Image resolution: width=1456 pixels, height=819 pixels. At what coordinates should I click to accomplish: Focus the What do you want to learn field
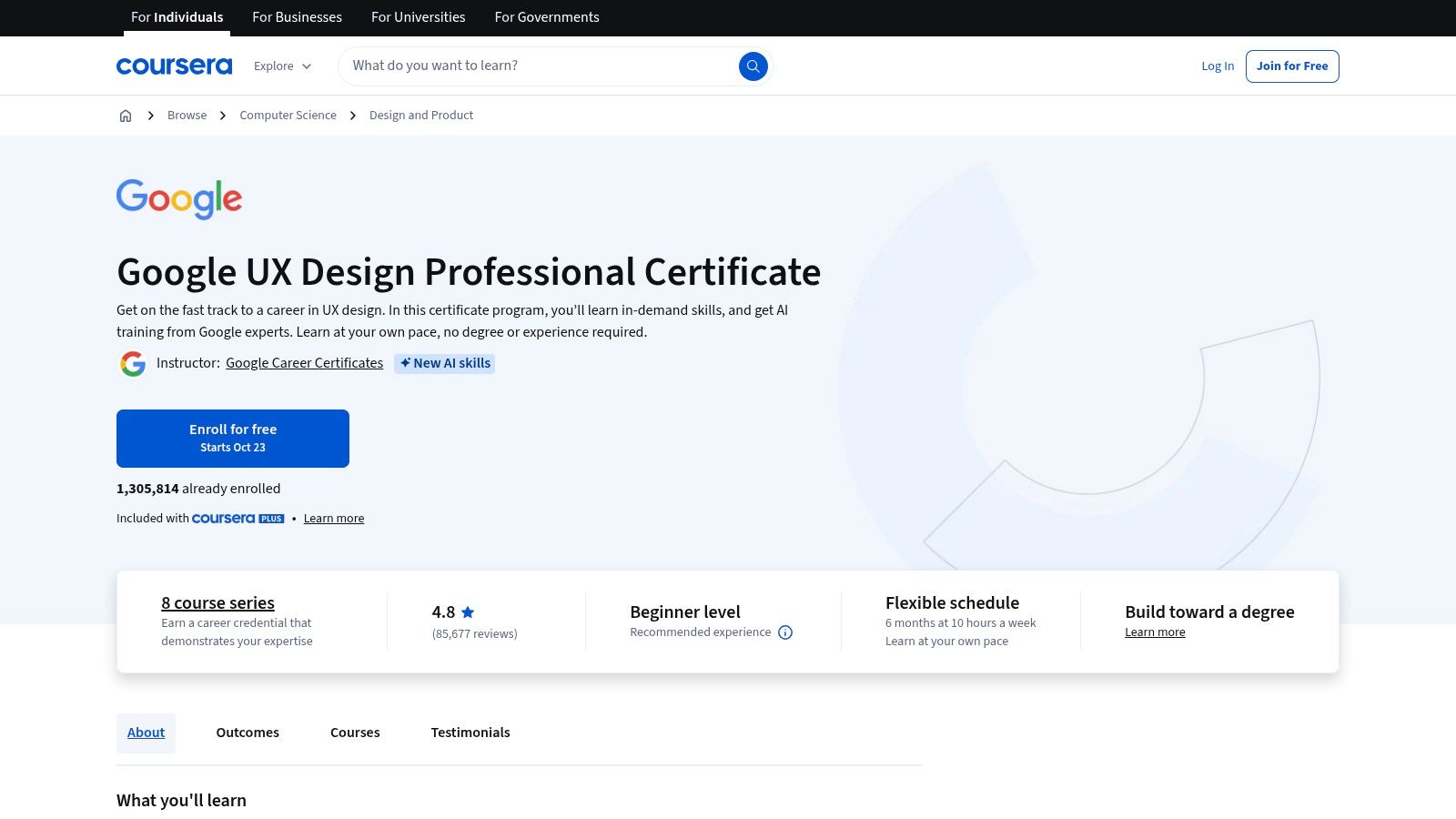[537, 66]
